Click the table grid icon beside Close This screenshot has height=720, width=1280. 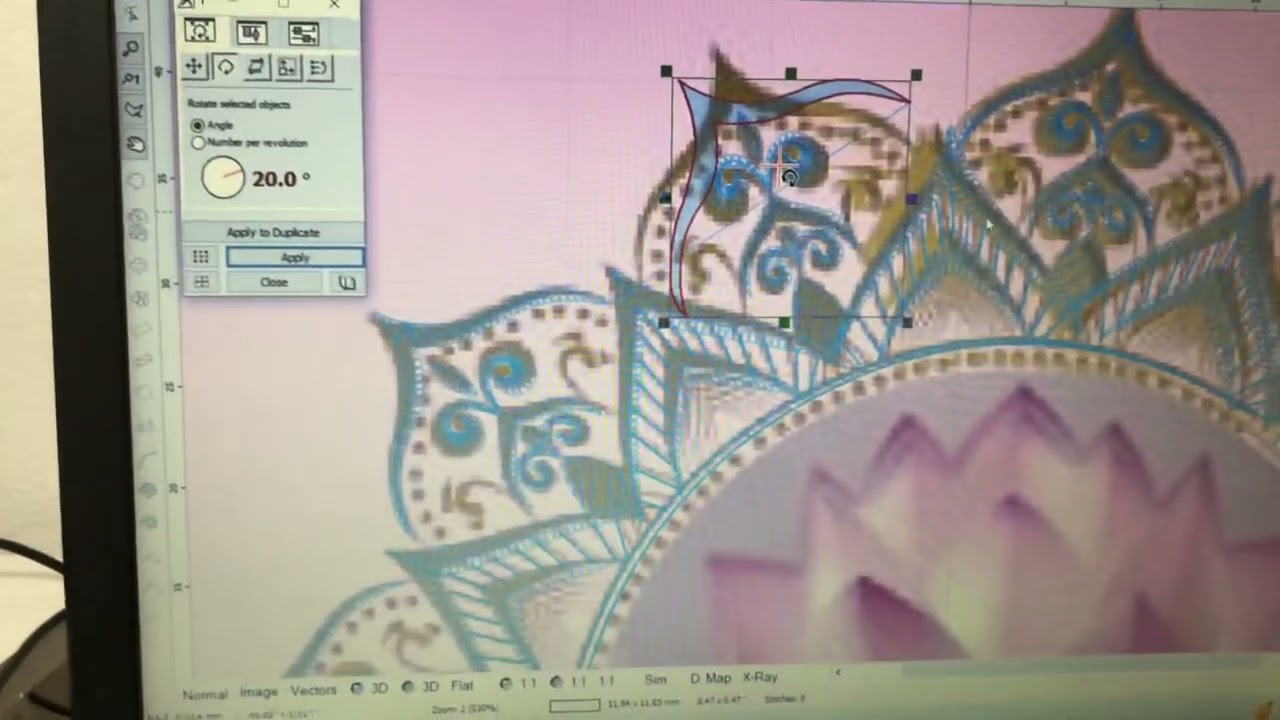(201, 282)
